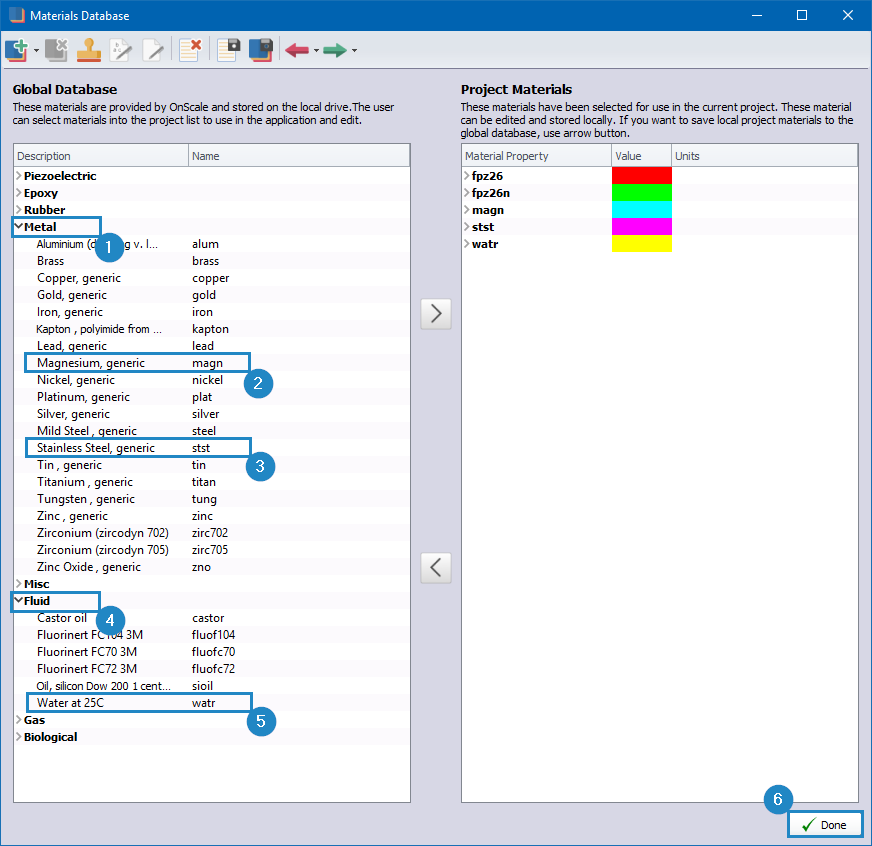Select Gold, generic material
The width and height of the screenshot is (872, 846).
[x=212, y=295]
